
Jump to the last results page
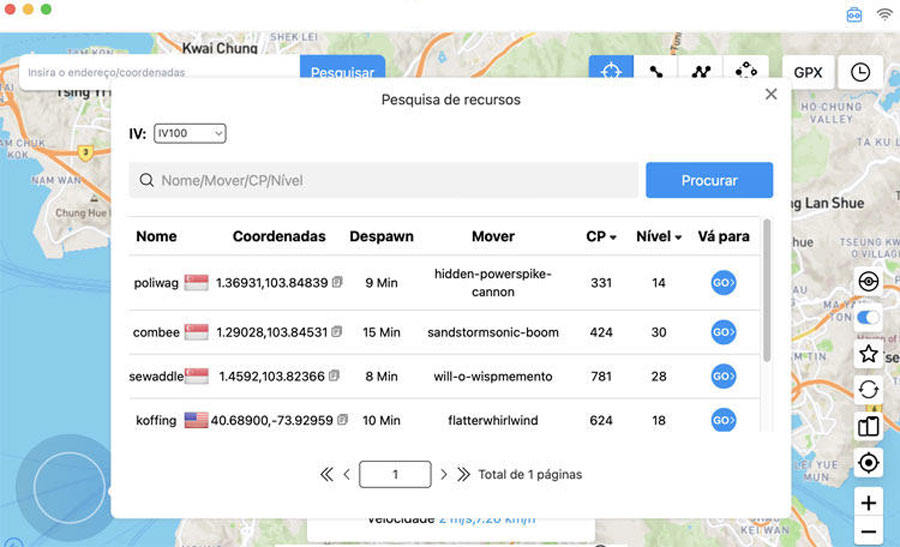[x=463, y=474]
